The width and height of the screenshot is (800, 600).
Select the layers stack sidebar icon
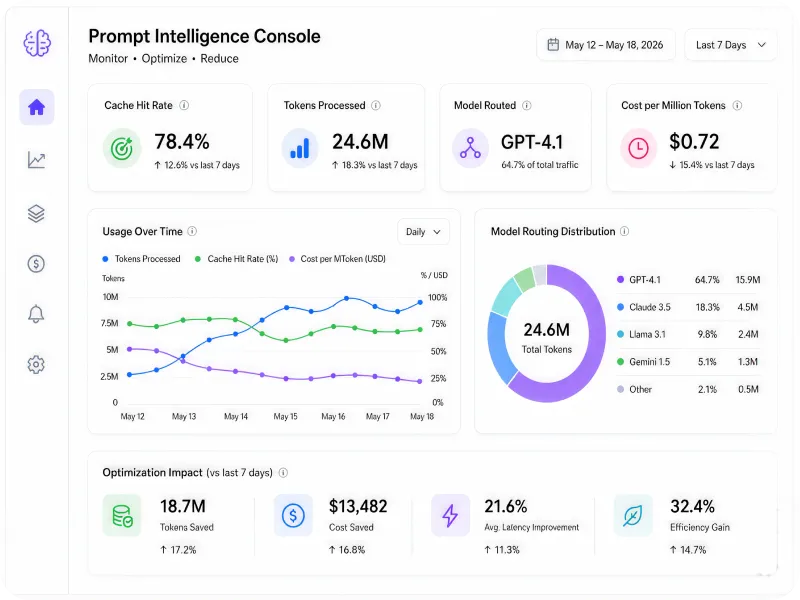click(x=36, y=213)
